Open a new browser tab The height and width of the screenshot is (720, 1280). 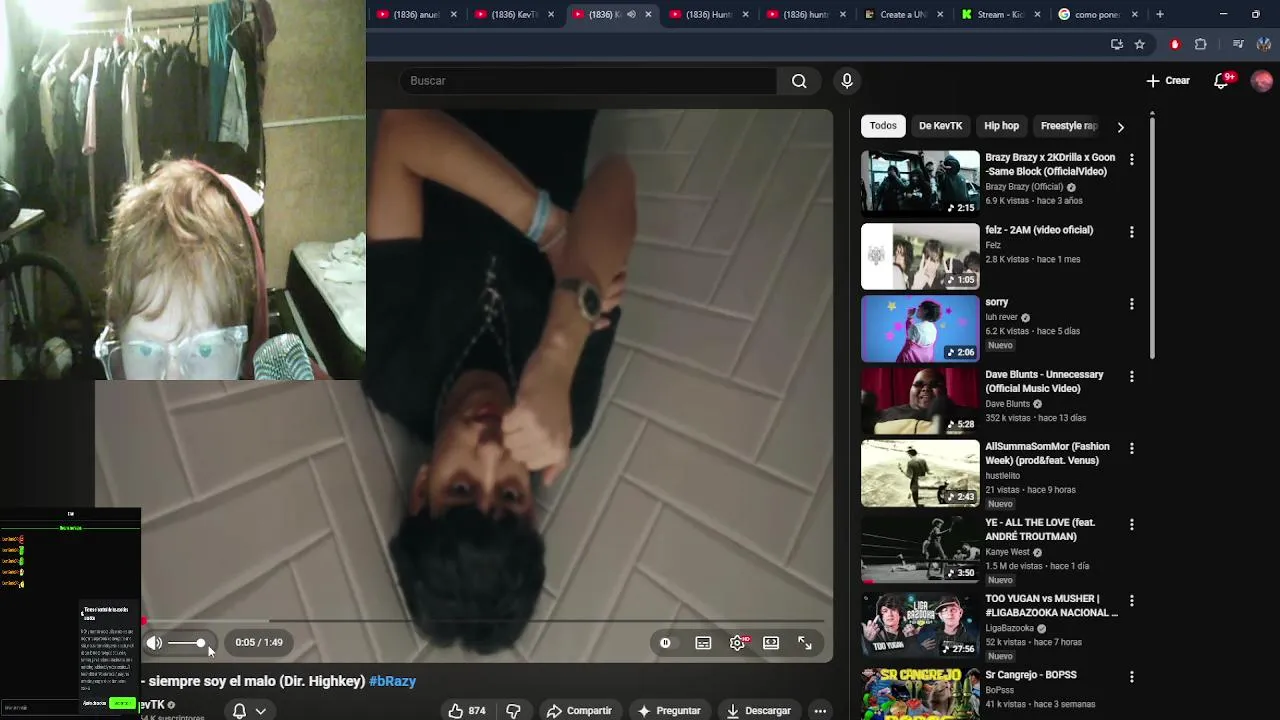point(1160,14)
